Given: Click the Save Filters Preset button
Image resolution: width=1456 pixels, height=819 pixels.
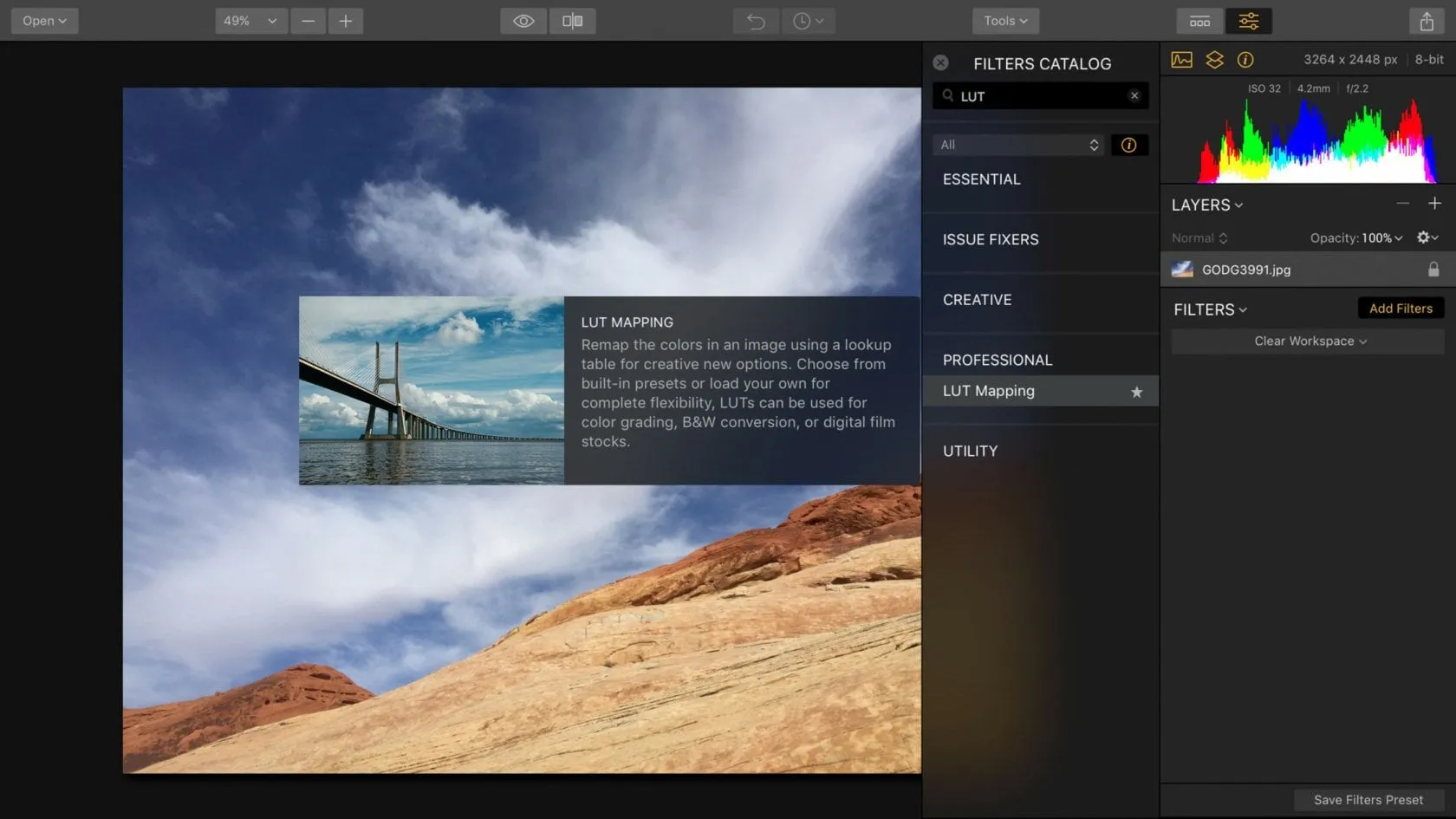Looking at the screenshot, I should tap(1368, 800).
